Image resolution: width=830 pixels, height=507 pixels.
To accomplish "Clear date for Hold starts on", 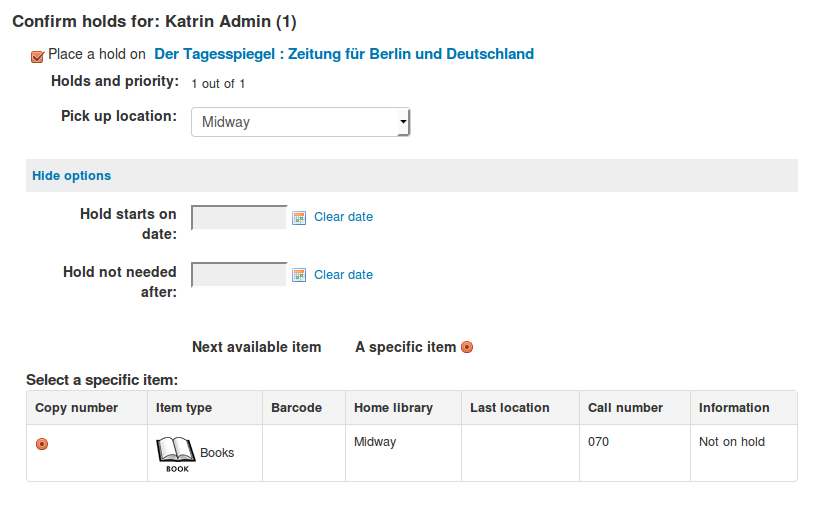I will tap(343, 217).
